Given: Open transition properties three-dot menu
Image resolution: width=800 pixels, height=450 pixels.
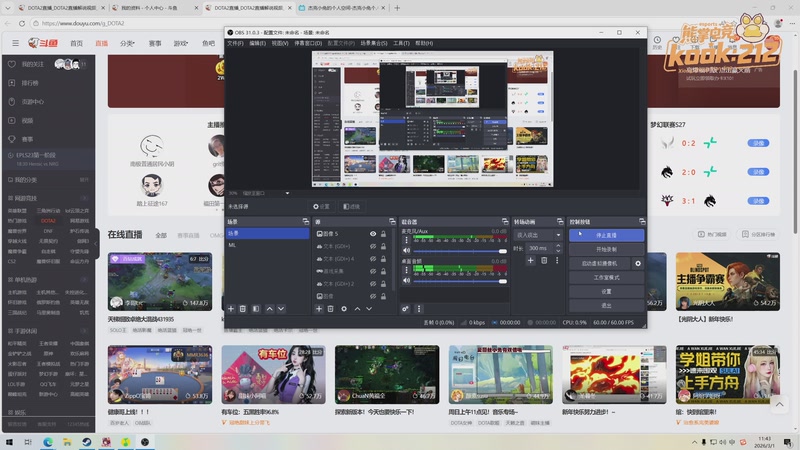Looking at the screenshot, I should click(x=557, y=260).
